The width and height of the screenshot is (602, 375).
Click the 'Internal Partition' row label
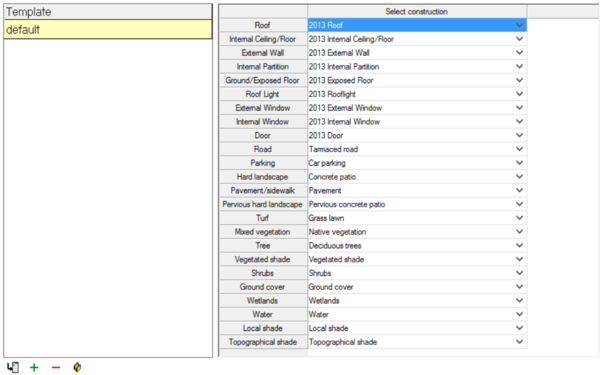(263, 67)
